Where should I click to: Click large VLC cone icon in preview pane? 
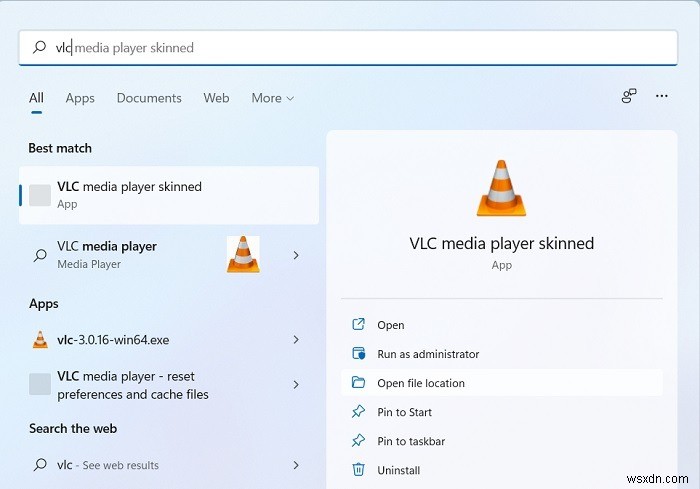coord(501,188)
